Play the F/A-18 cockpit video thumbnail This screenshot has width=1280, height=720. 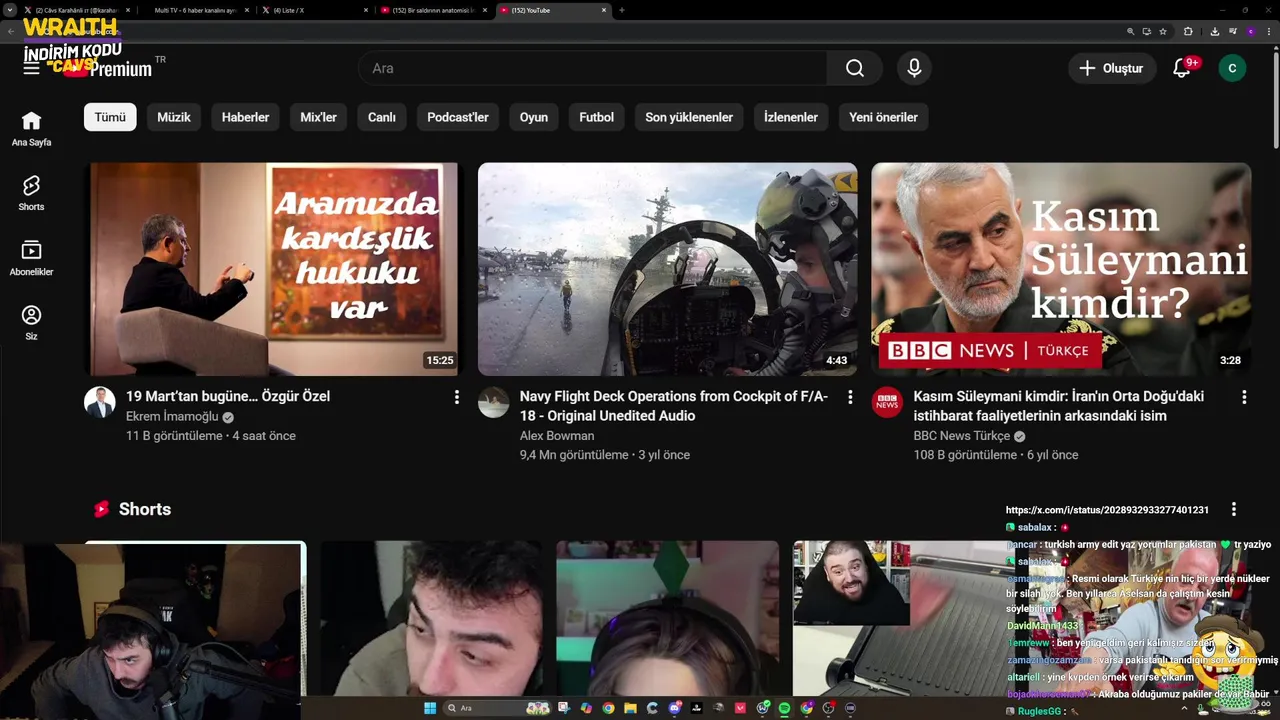point(667,269)
